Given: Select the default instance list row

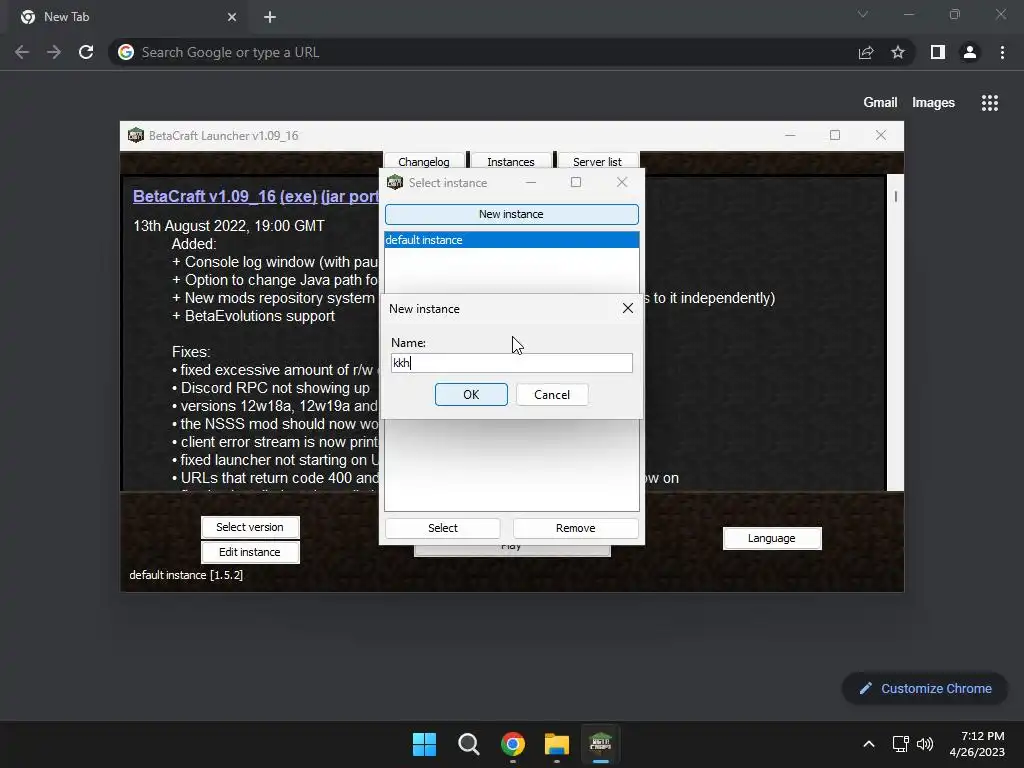Looking at the screenshot, I should click(511, 240).
